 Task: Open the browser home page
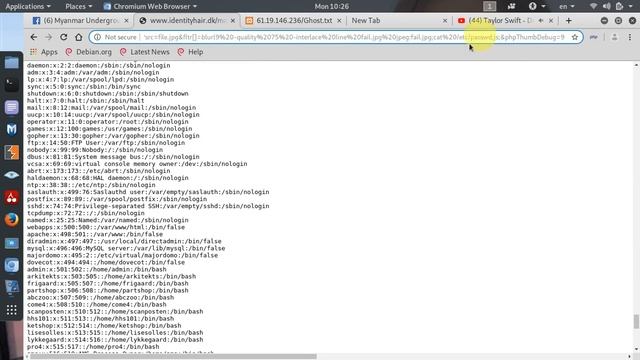(x=78, y=37)
